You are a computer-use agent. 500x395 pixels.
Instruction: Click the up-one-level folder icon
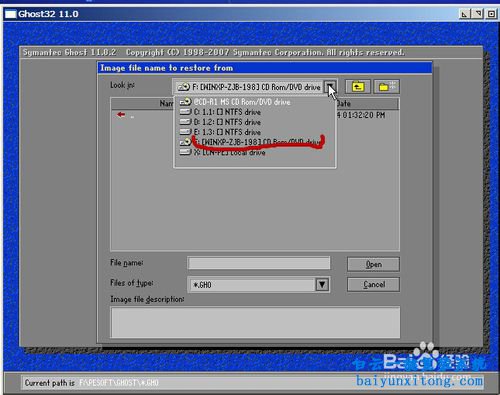pyautogui.click(x=357, y=87)
